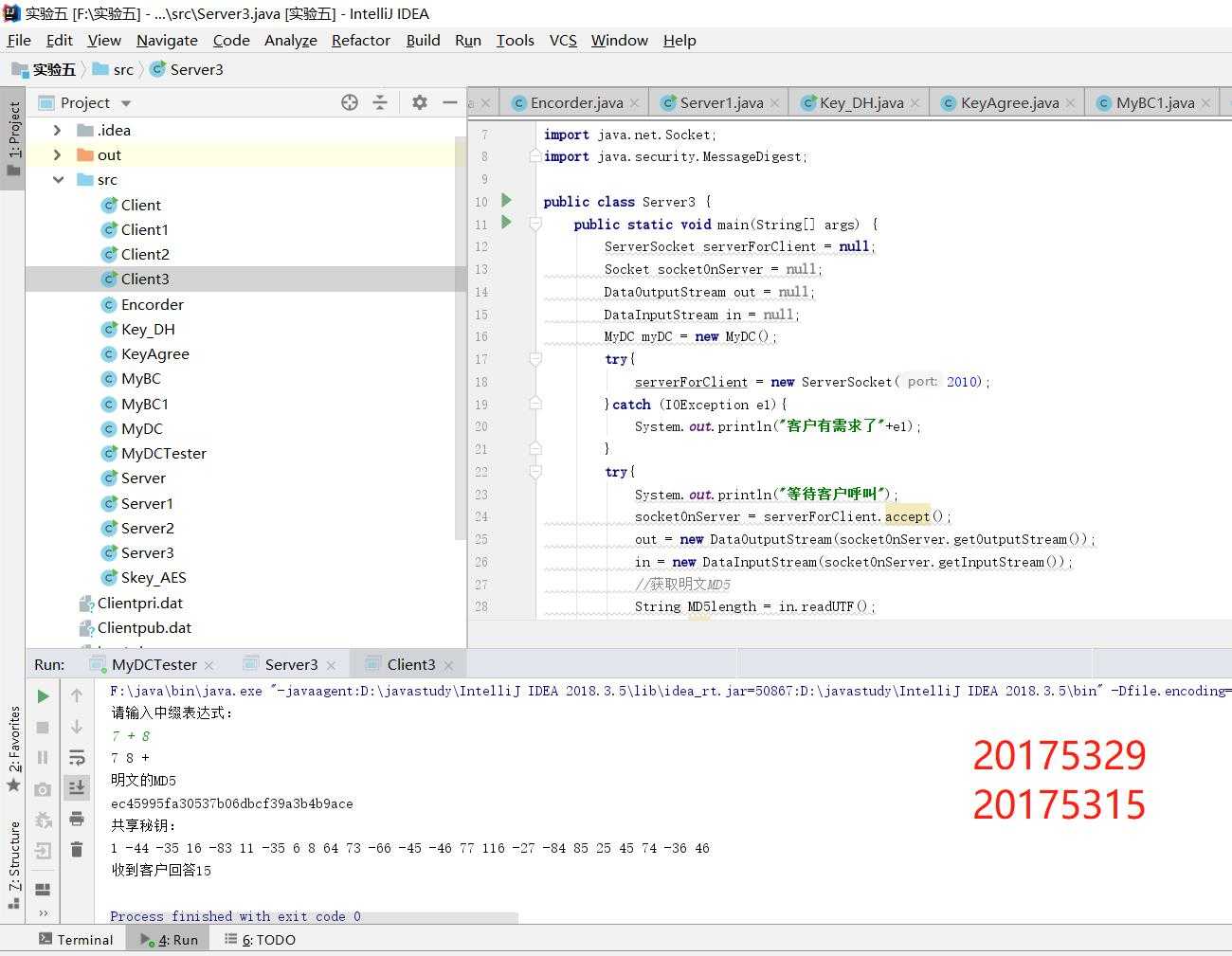1232x956 pixels.
Task: Toggle scroll to end of console output
Action: [77, 787]
